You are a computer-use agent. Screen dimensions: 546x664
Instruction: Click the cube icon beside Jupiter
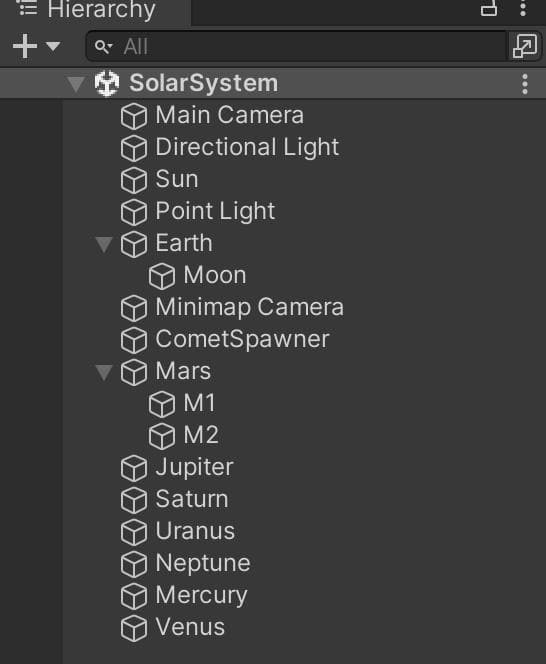point(134,468)
